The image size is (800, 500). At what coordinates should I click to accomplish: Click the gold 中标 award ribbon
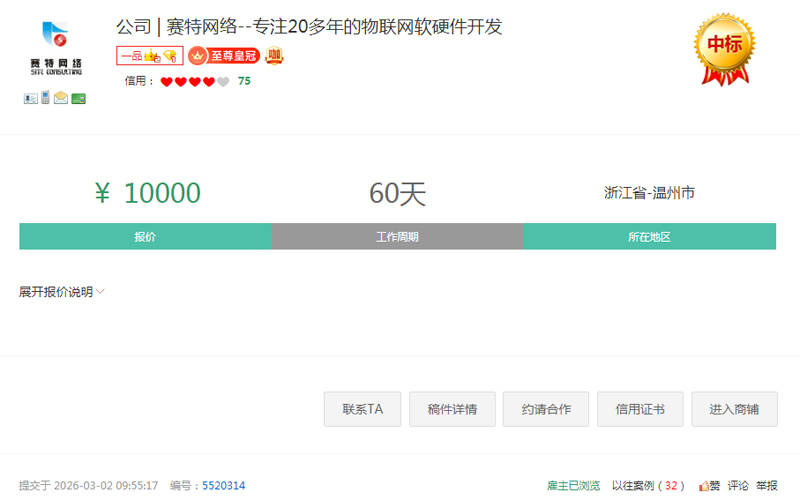(x=725, y=47)
